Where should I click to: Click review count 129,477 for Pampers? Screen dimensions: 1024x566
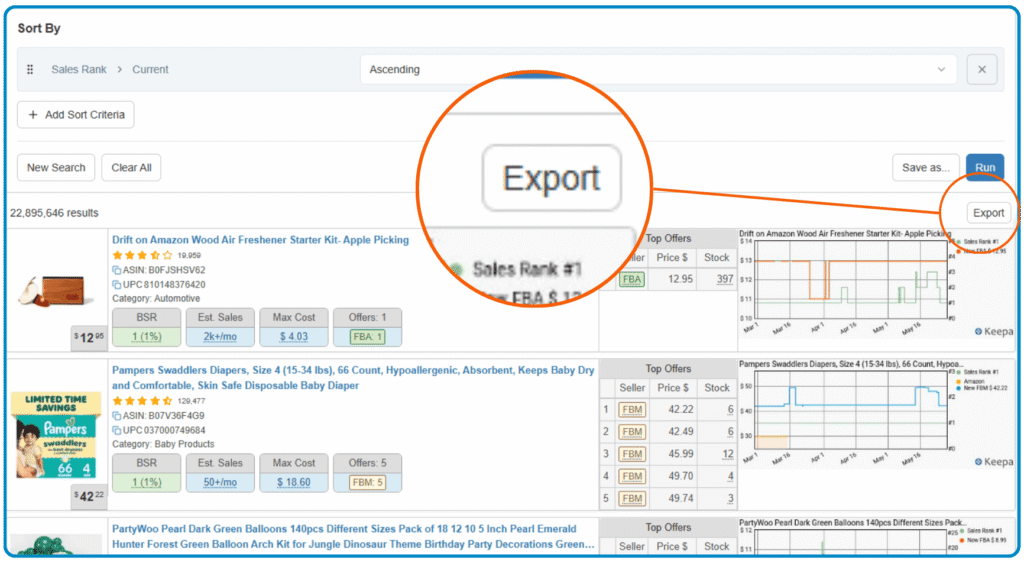pos(191,401)
